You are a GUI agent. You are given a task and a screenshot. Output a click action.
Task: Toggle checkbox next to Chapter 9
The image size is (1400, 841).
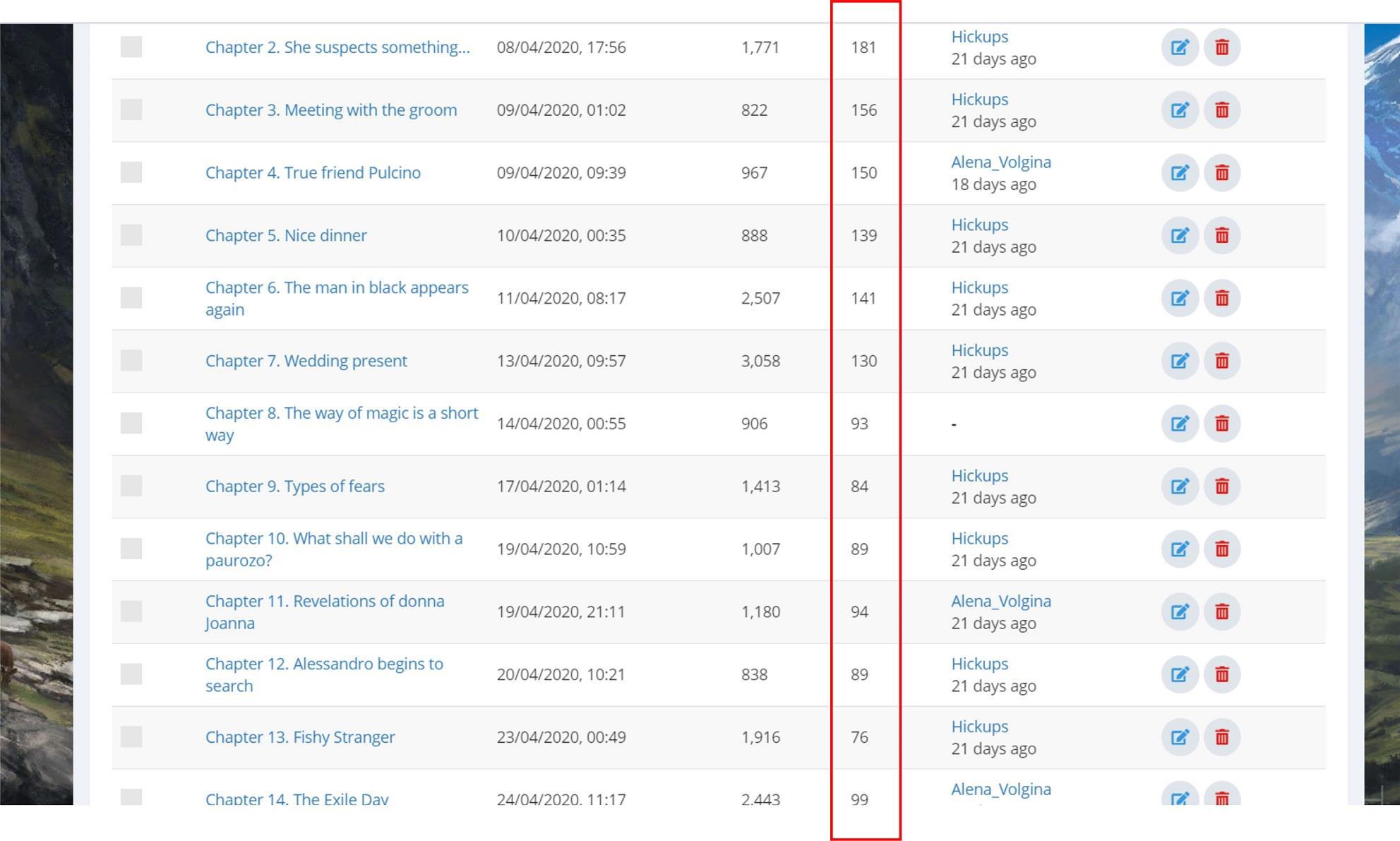(131, 487)
